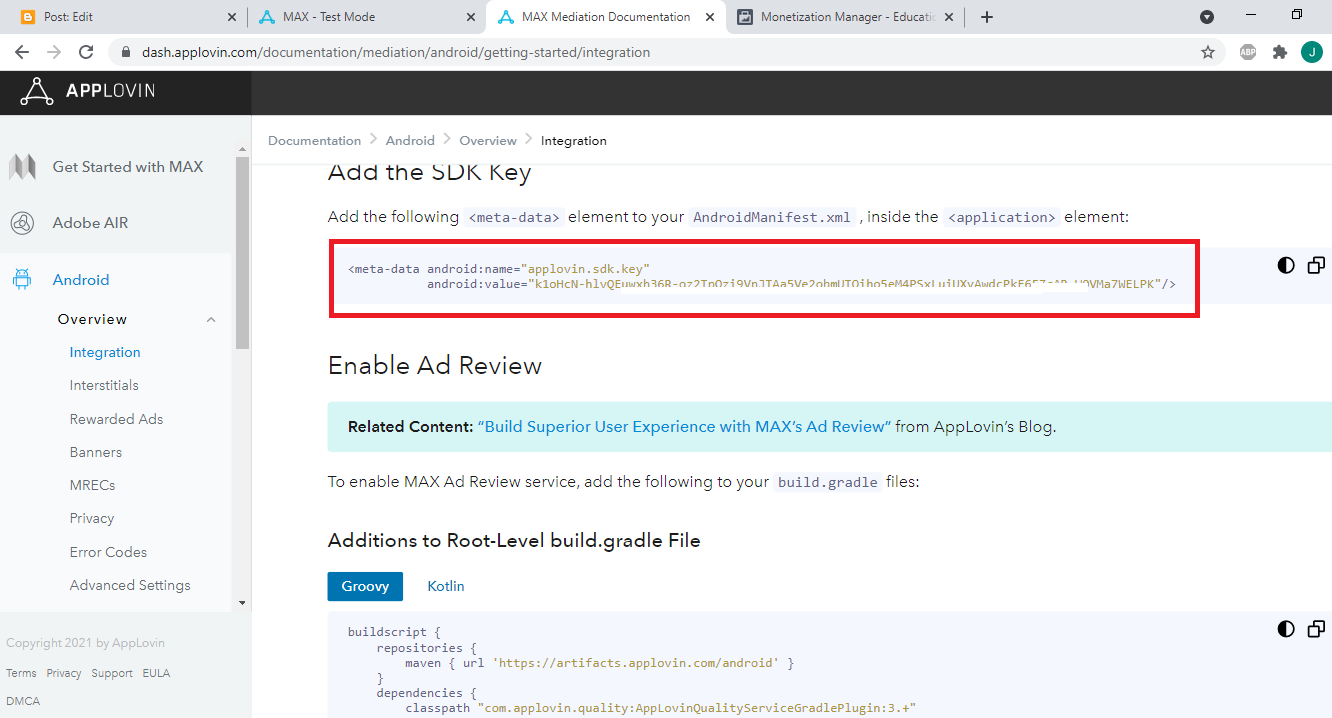Image resolution: width=1332 pixels, height=718 pixels.
Task: Click the Get Started with MAX icon
Action: pyautogui.click(x=22, y=167)
